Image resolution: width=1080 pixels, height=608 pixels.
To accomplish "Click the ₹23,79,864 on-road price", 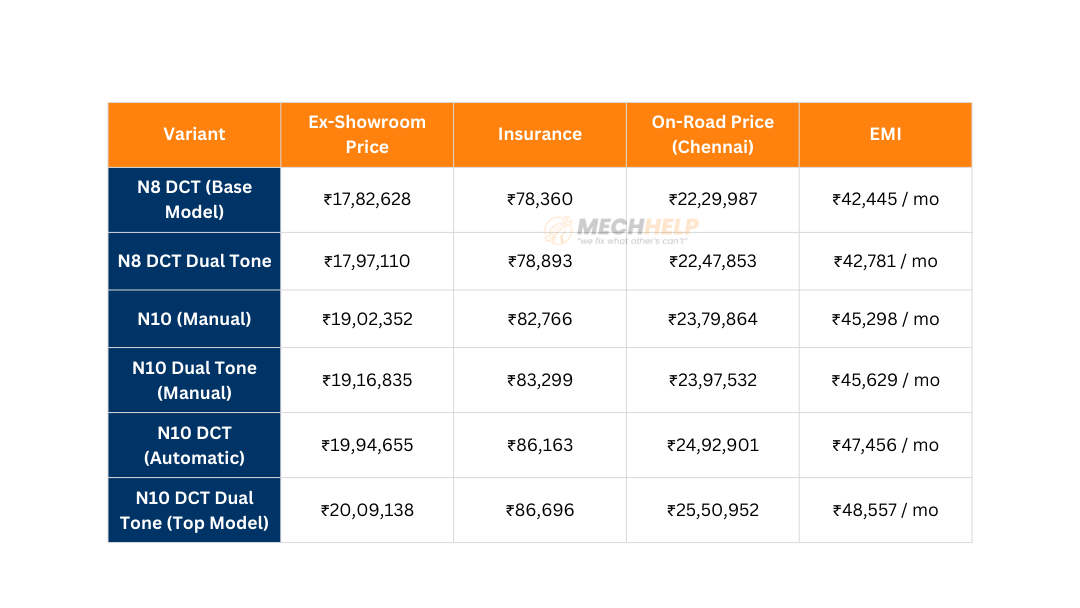I will (x=713, y=319).
